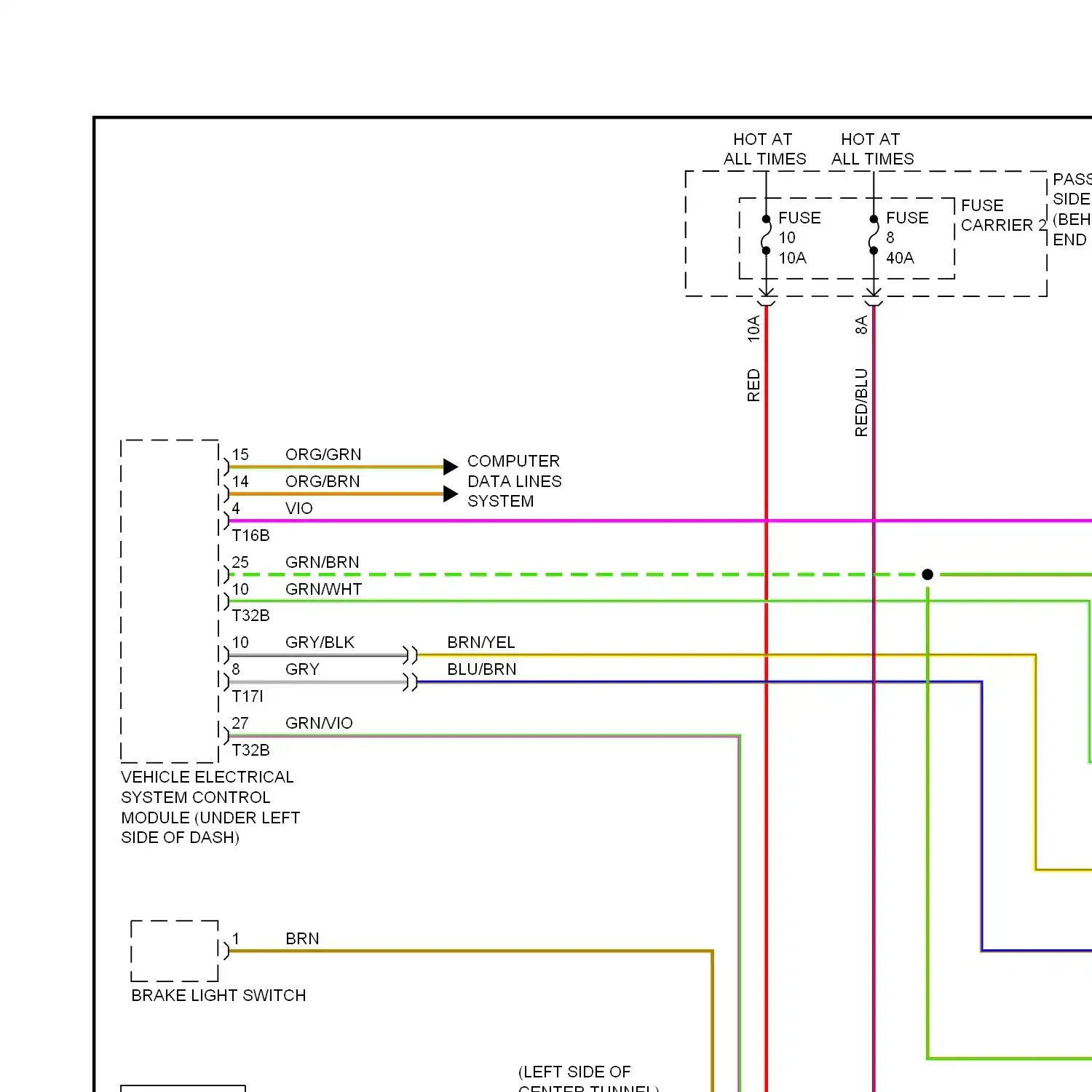This screenshot has height=1092, width=1092.
Task: Click connector label T16B
Action: (250, 535)
